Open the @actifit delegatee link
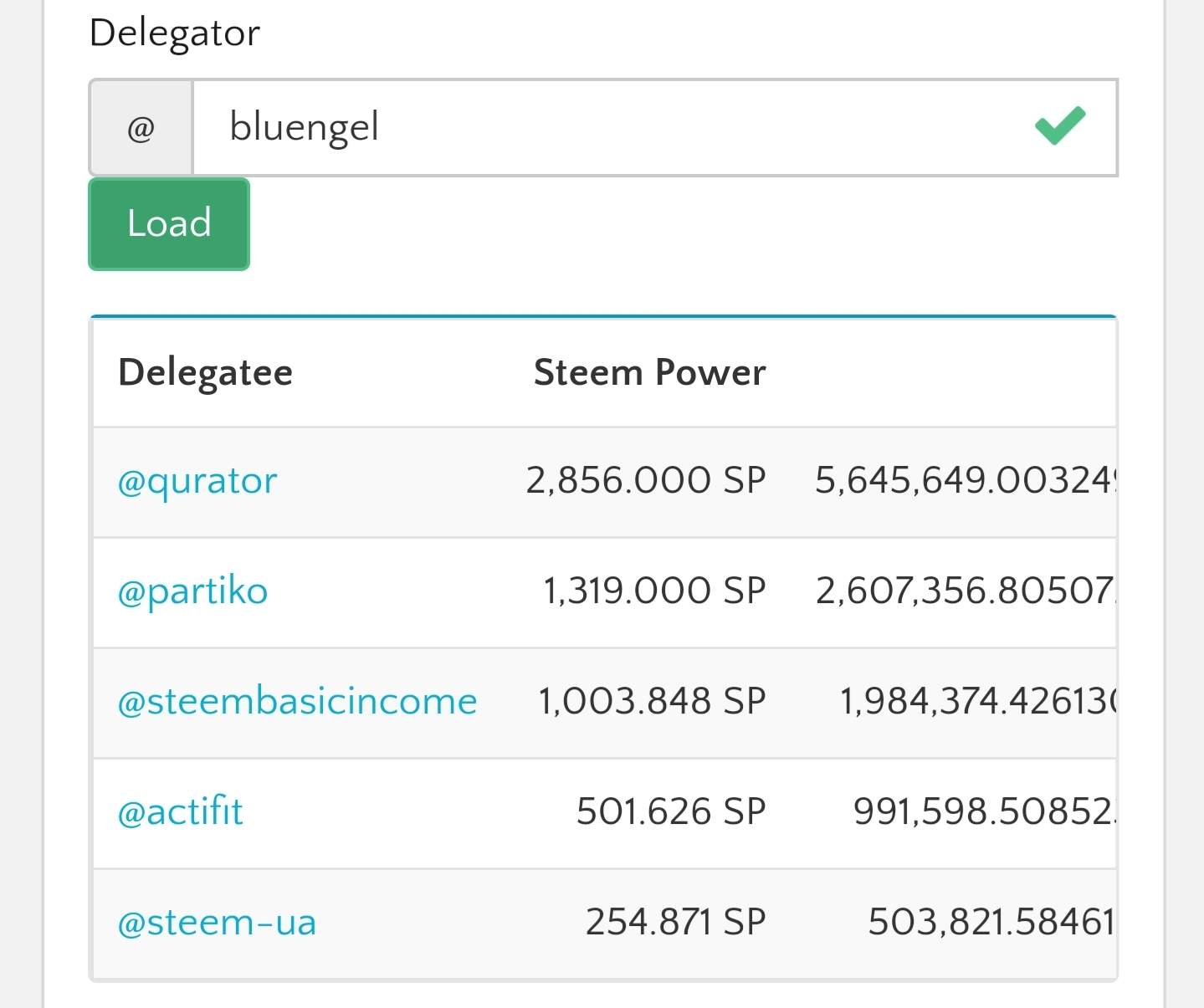 point(181,812)
